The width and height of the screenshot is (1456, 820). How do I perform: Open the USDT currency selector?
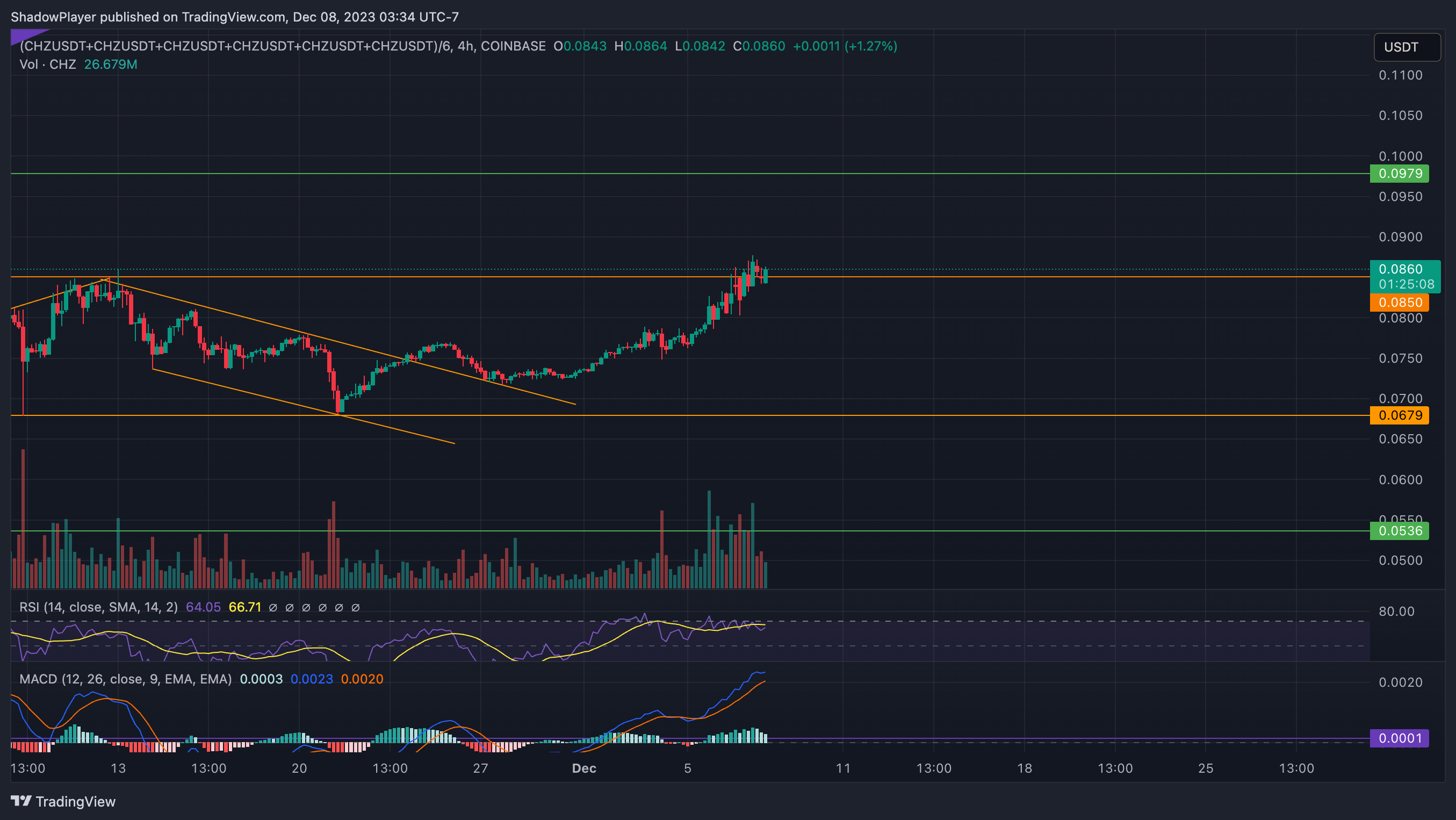coord(1407,47)
